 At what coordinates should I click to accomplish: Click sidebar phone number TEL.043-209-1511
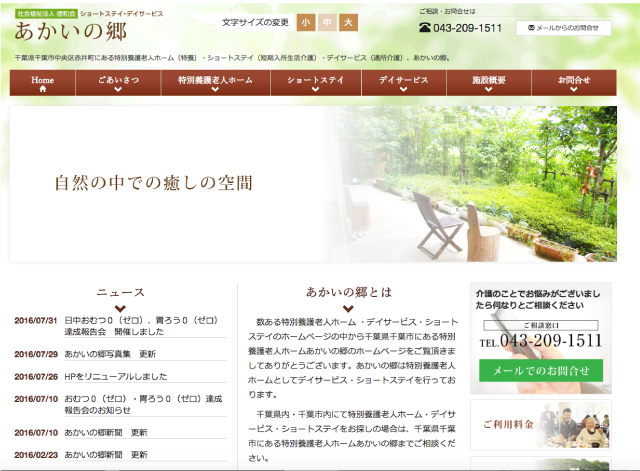click(x=541, y=341)
